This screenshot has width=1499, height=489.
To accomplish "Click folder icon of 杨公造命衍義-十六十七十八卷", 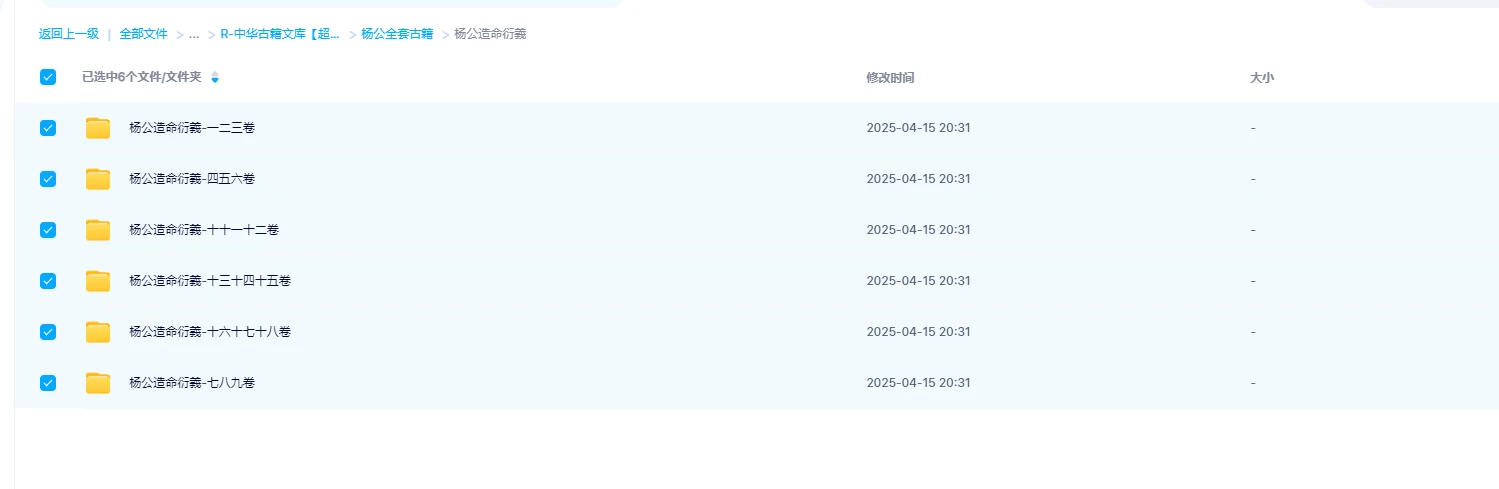I will click(98, 332).
